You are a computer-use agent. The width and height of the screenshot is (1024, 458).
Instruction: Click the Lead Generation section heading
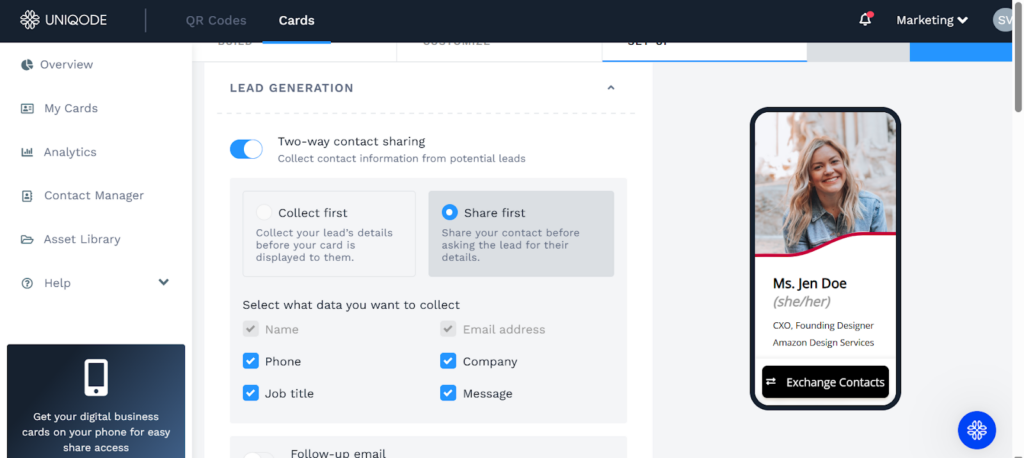pos(291,88)
